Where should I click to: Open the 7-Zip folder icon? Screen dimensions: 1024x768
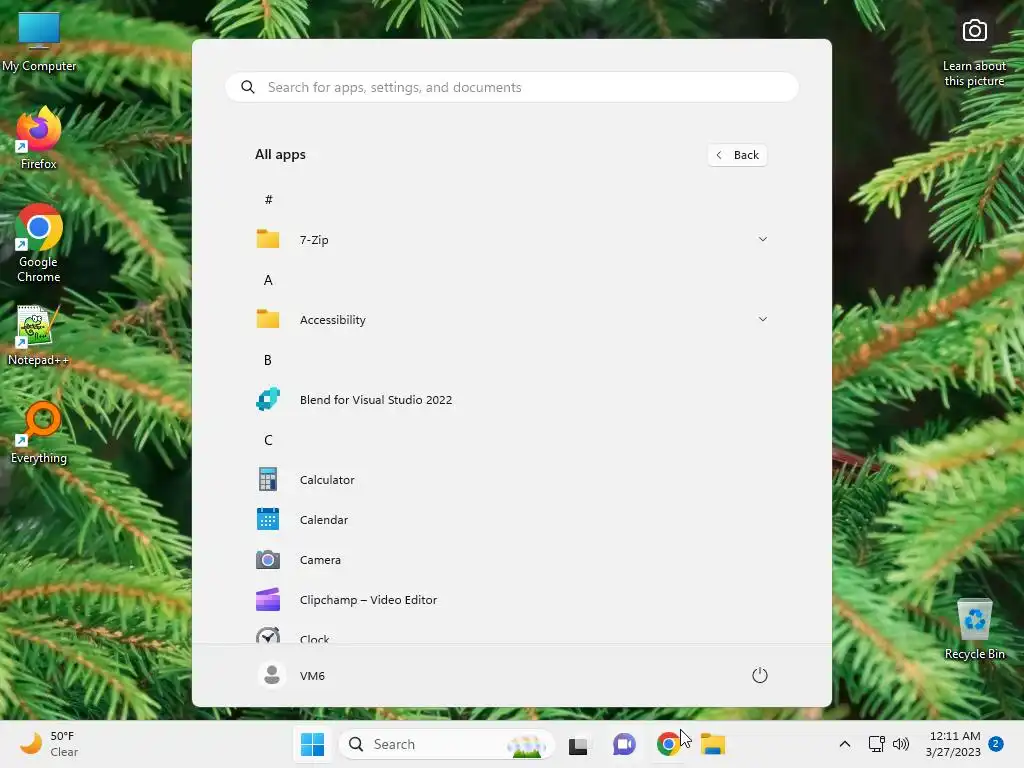coord(268,239)
